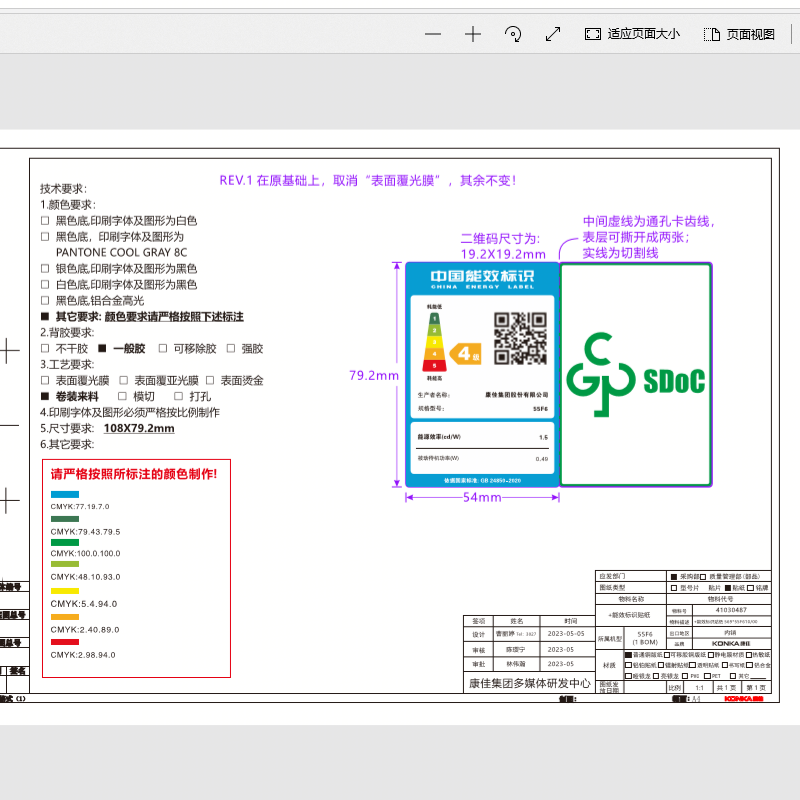Enter full screen with the diagonal arrows icon
Screen dimensions: 800x800
(x=553, y=34)
